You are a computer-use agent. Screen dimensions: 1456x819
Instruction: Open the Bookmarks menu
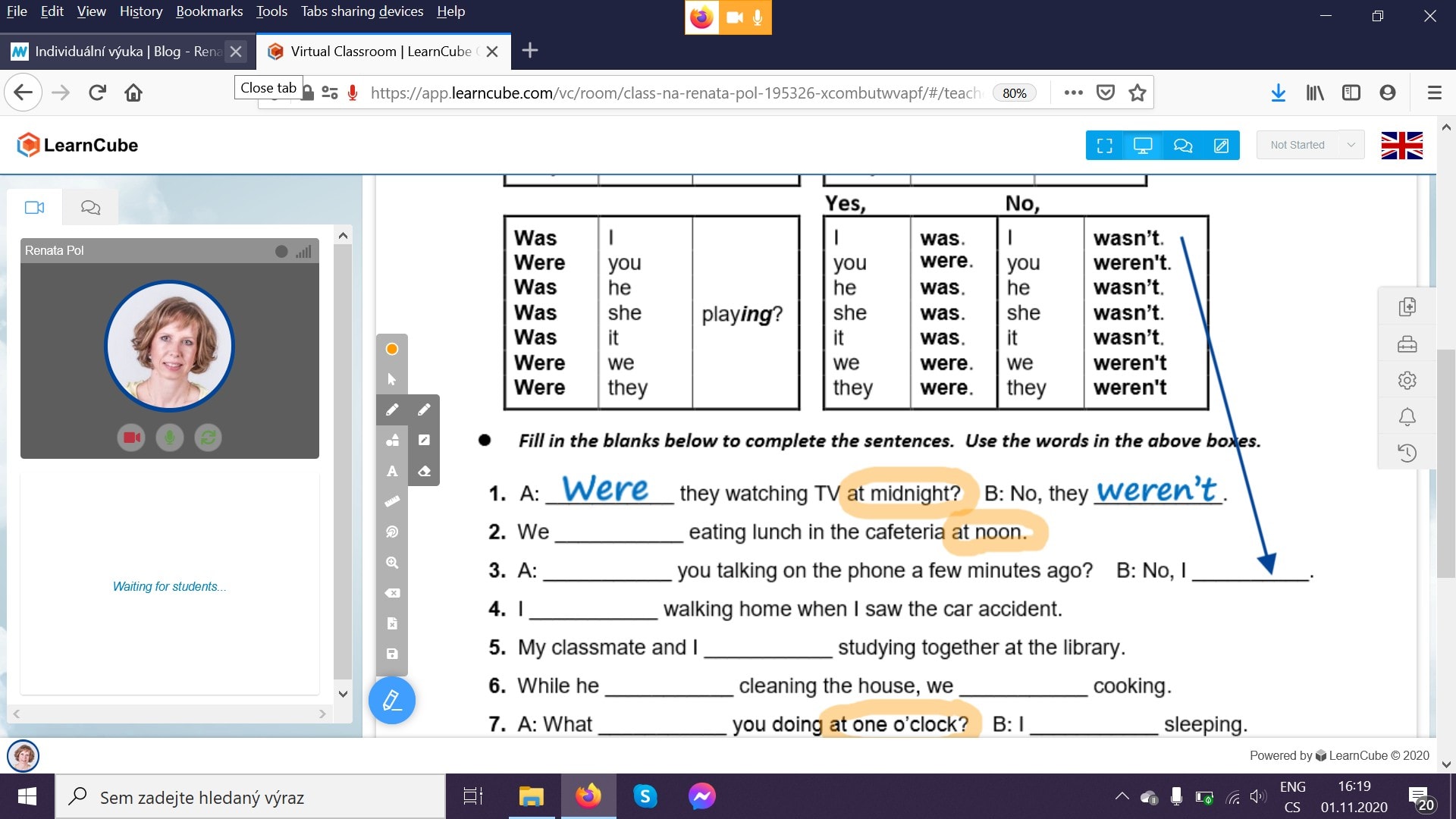(209, 11)
